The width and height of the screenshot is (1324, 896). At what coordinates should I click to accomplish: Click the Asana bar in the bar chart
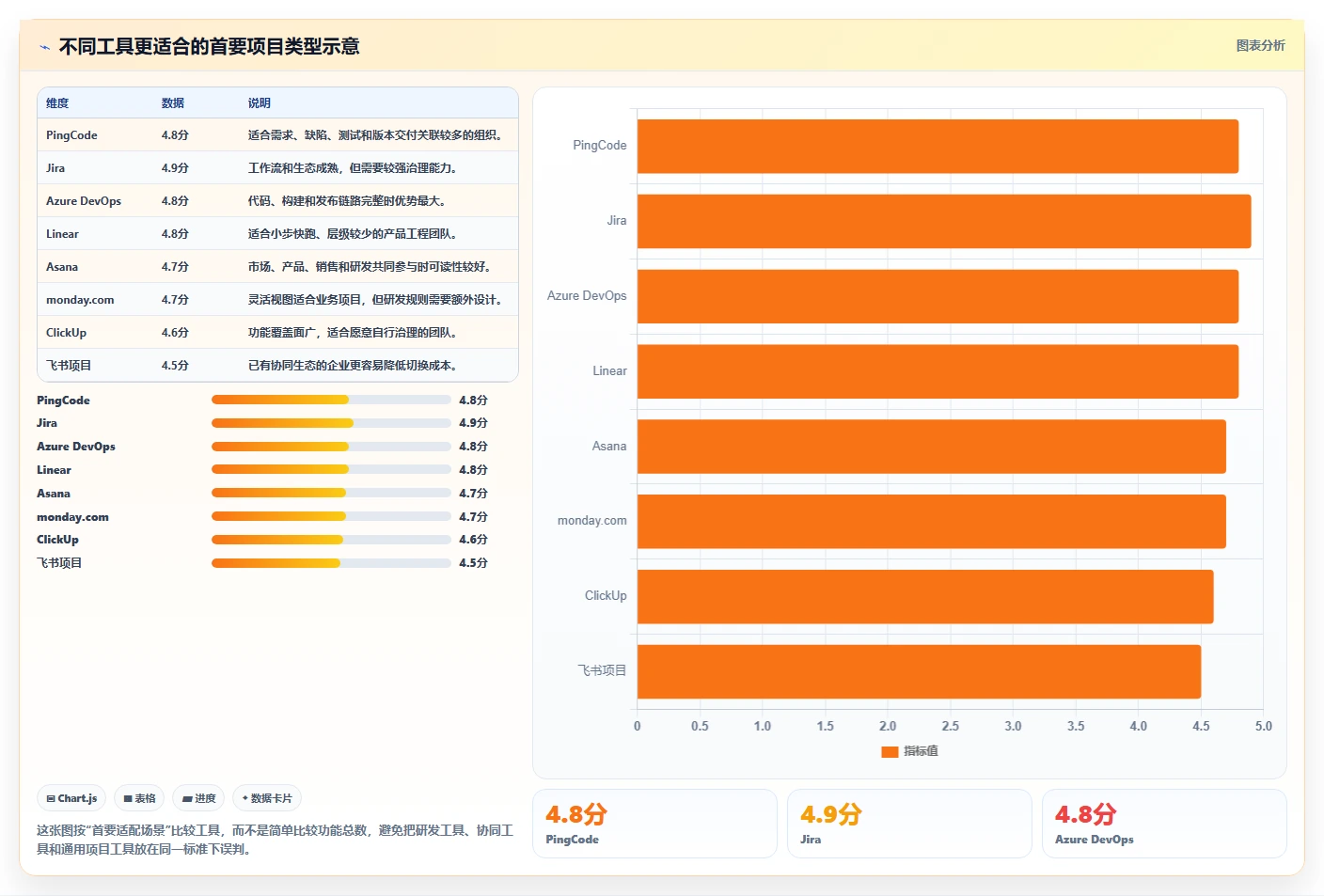tap(932, 447)
